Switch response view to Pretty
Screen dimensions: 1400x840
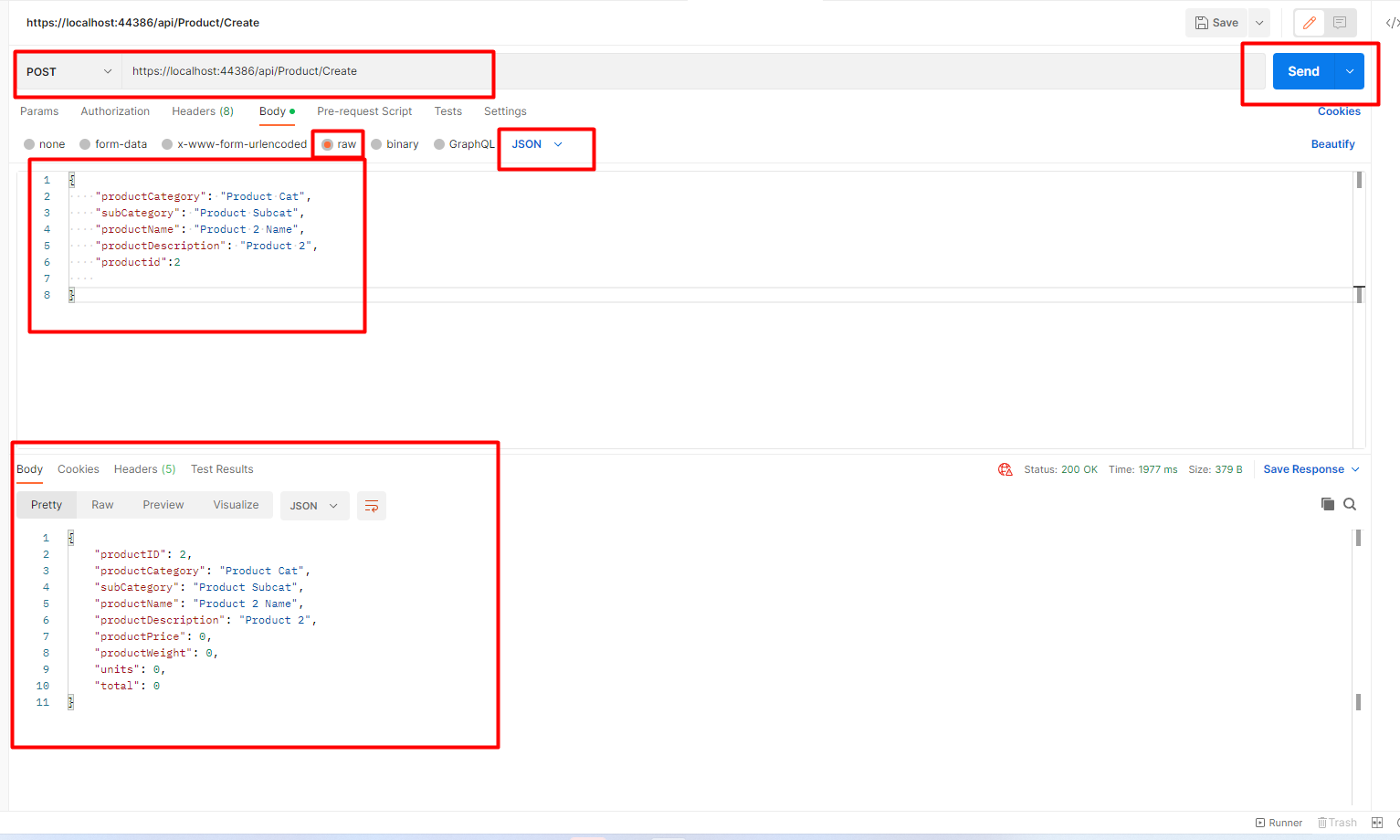click(x=47, y=505)
